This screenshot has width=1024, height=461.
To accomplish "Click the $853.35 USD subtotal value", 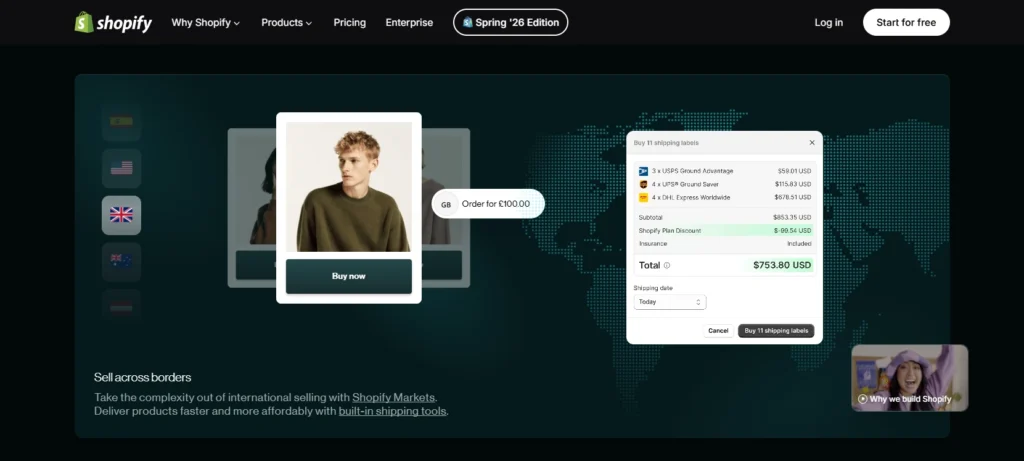I will [792, 217].
